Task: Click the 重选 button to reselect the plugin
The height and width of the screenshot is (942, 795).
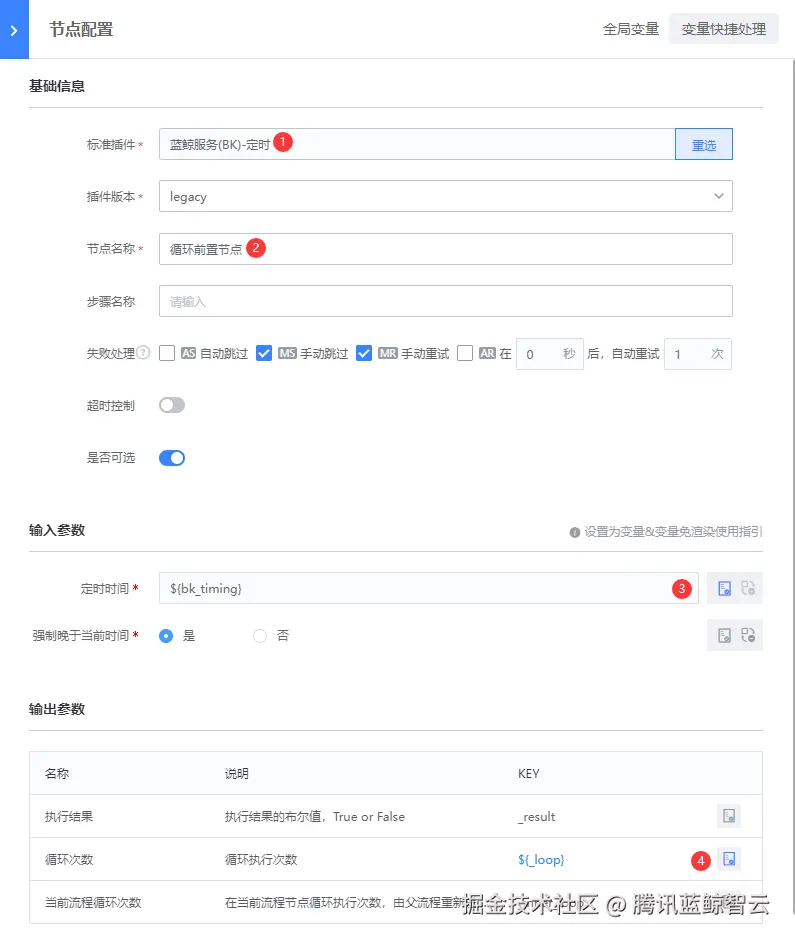Action: [x=704, y=144]
